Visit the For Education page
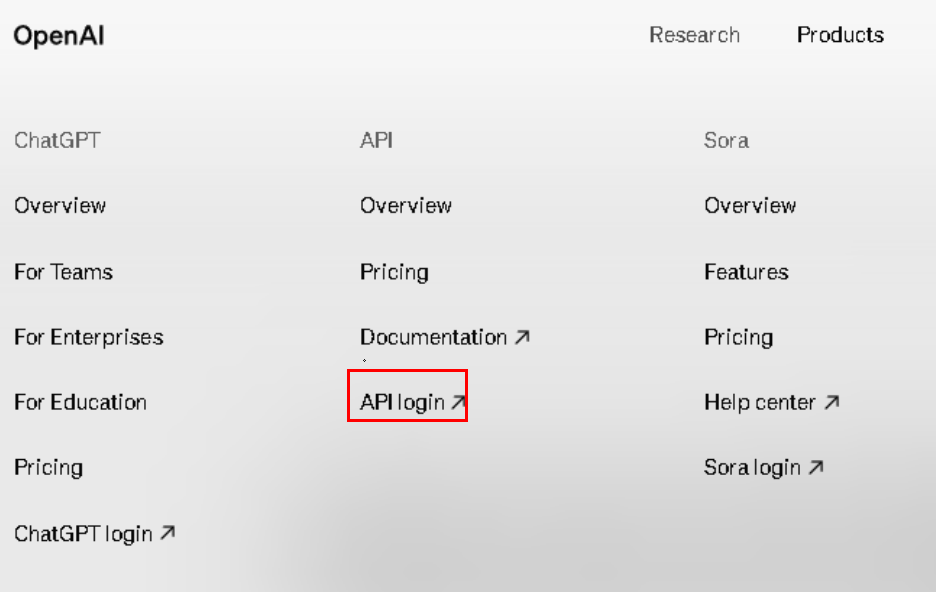Viewport: 936px width, 592px height. pyautogui.click(x=80, y=402)
